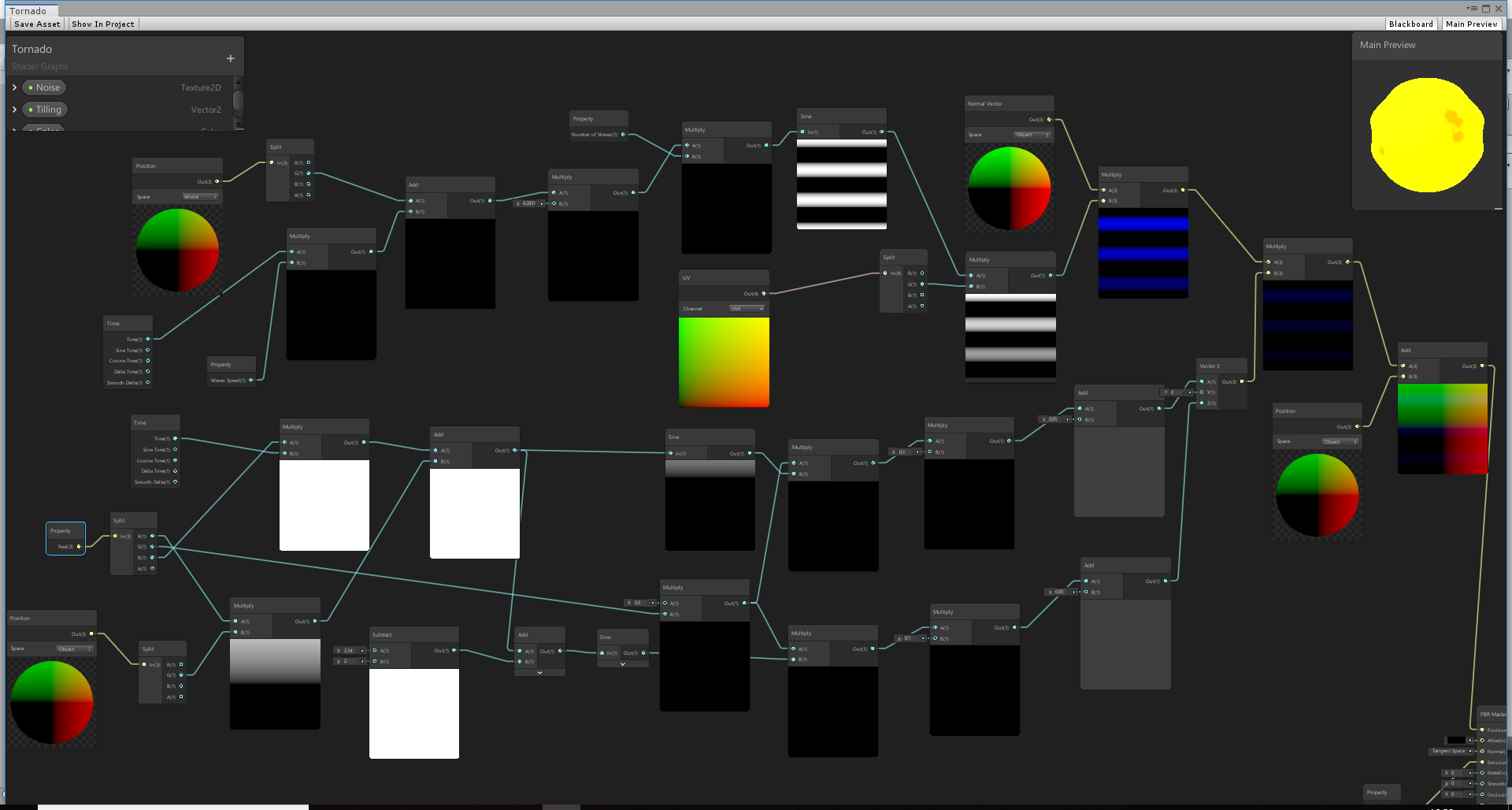Open the UV node Channel dropdown
Viewport: 1512px width, 810px height.
pos(747,308)
